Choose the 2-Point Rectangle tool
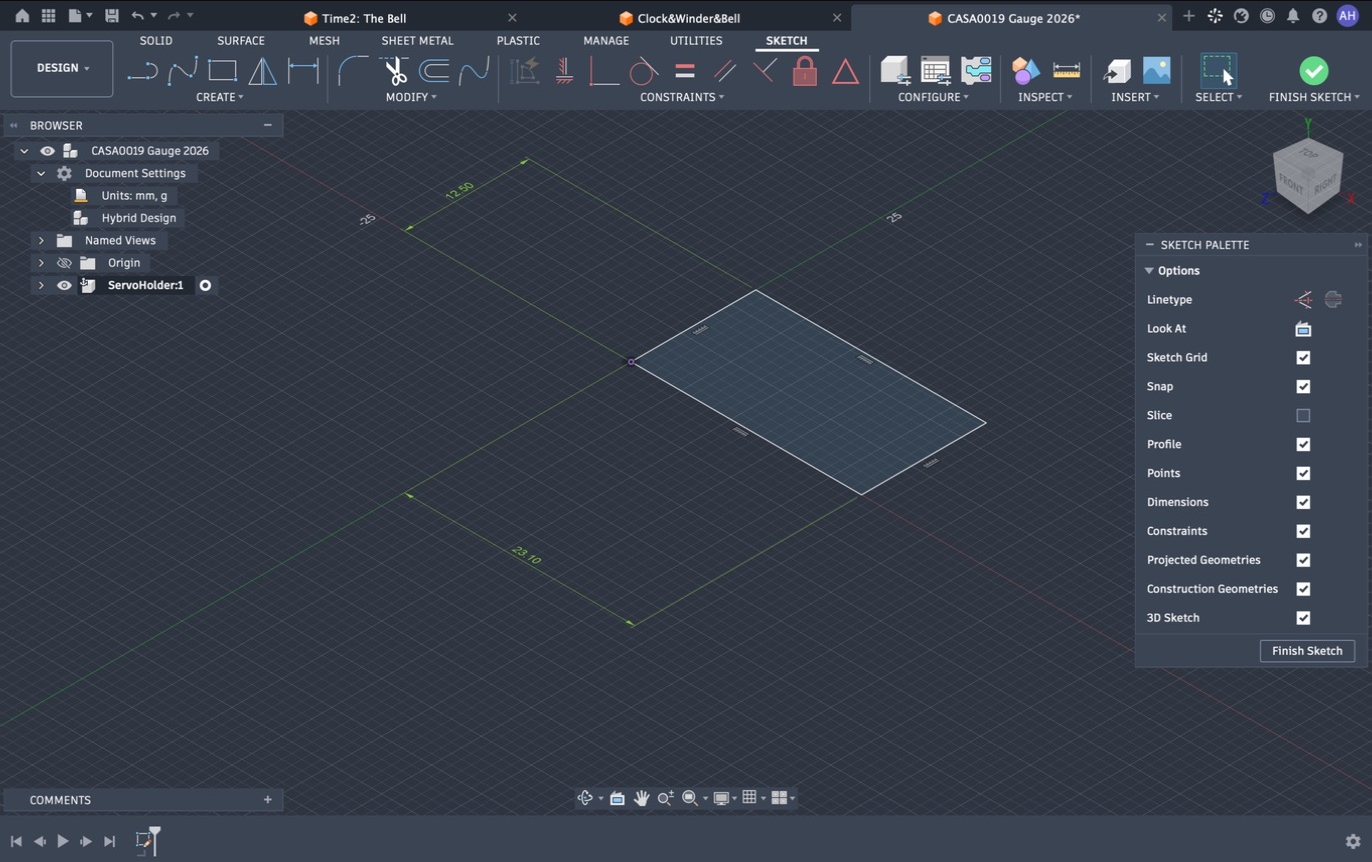 222,71
